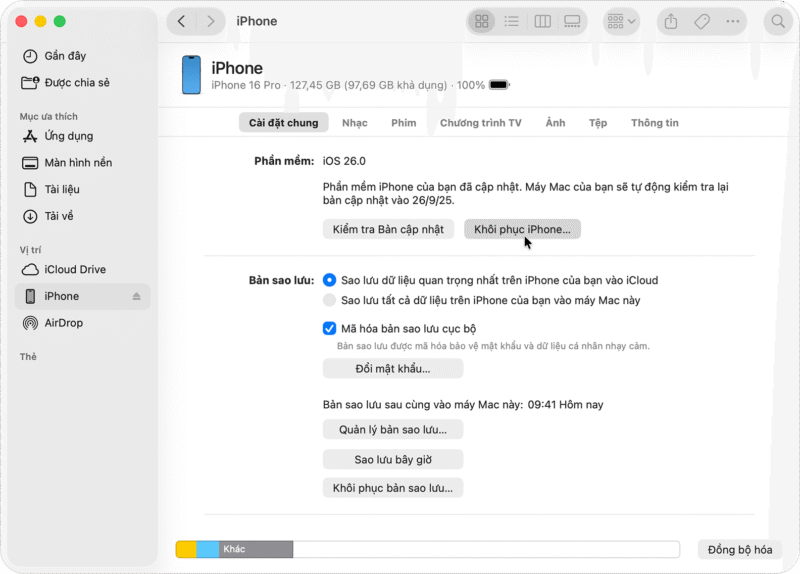Click Đồng bộ hóa sync button
Viewport: 800px width, 574px height.
pyautogui.click(x=740, y=550)
